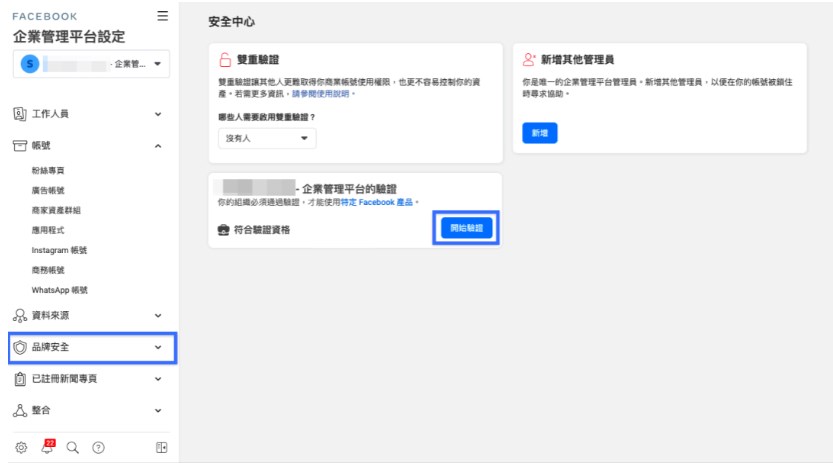
Task: Expand the 工作人員 section
Action: pos(88,114)
